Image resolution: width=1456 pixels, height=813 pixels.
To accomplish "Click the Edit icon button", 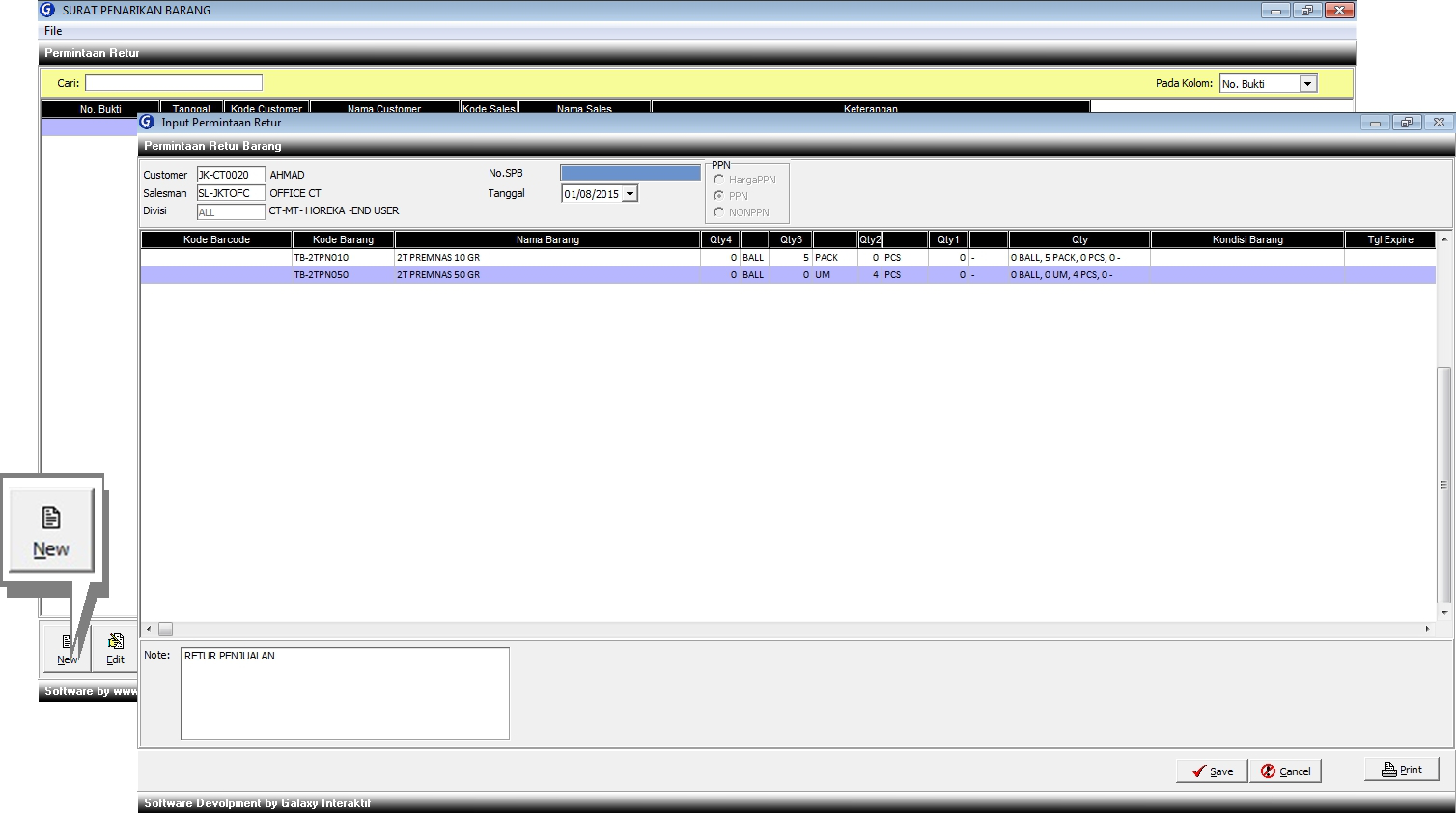I will click(115, 648).
